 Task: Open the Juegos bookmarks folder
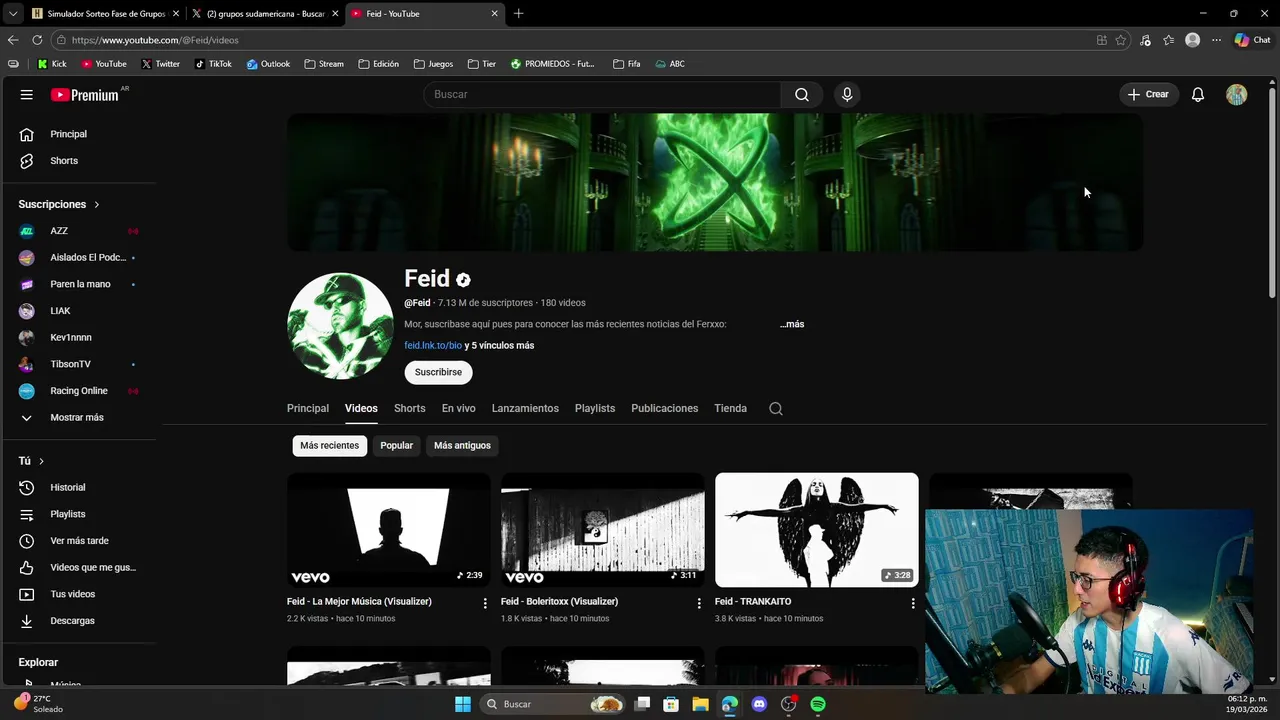point(433,64)
